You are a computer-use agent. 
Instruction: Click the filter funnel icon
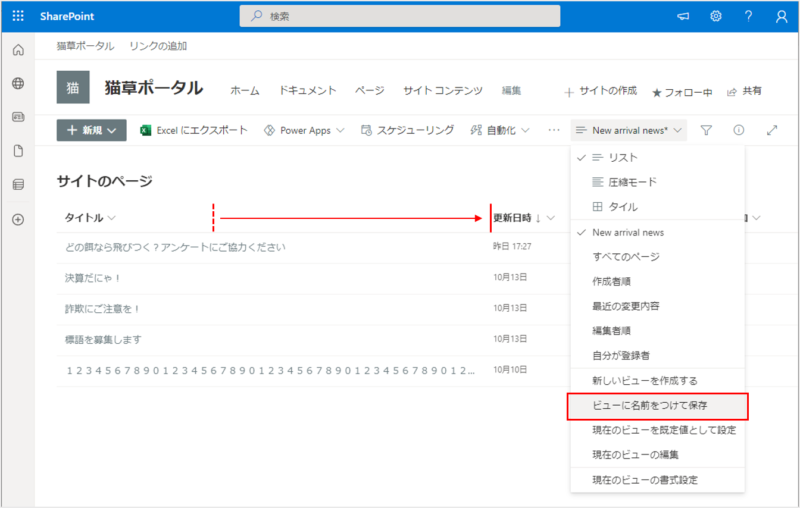pos(706,130)
